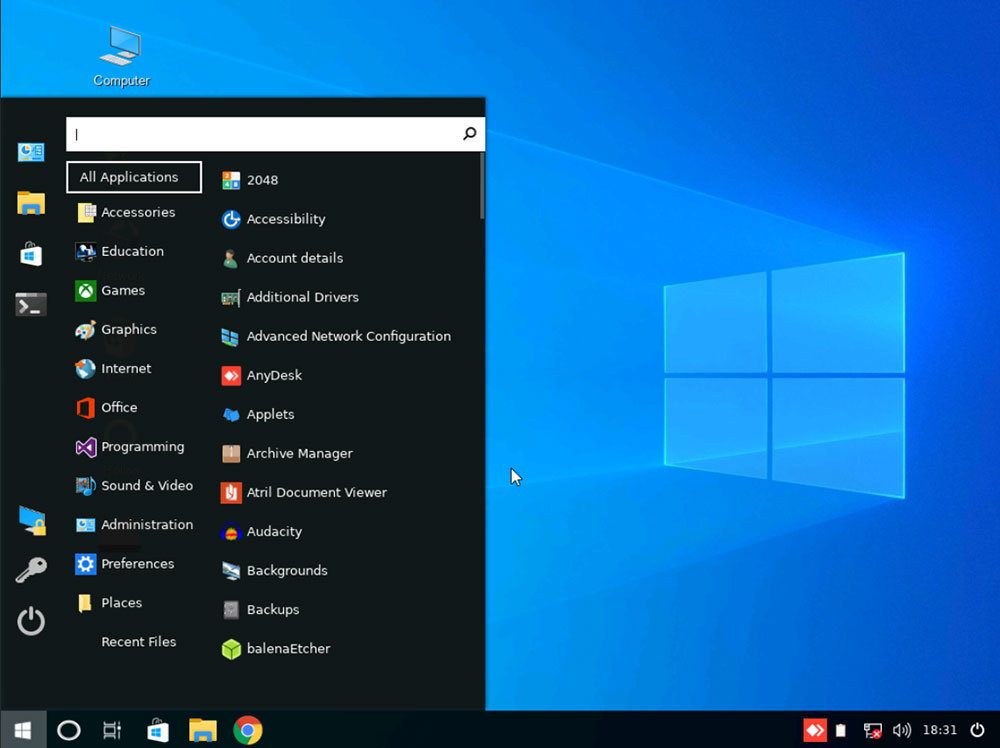Open the store bag icon in the menu sidebar

31,253
